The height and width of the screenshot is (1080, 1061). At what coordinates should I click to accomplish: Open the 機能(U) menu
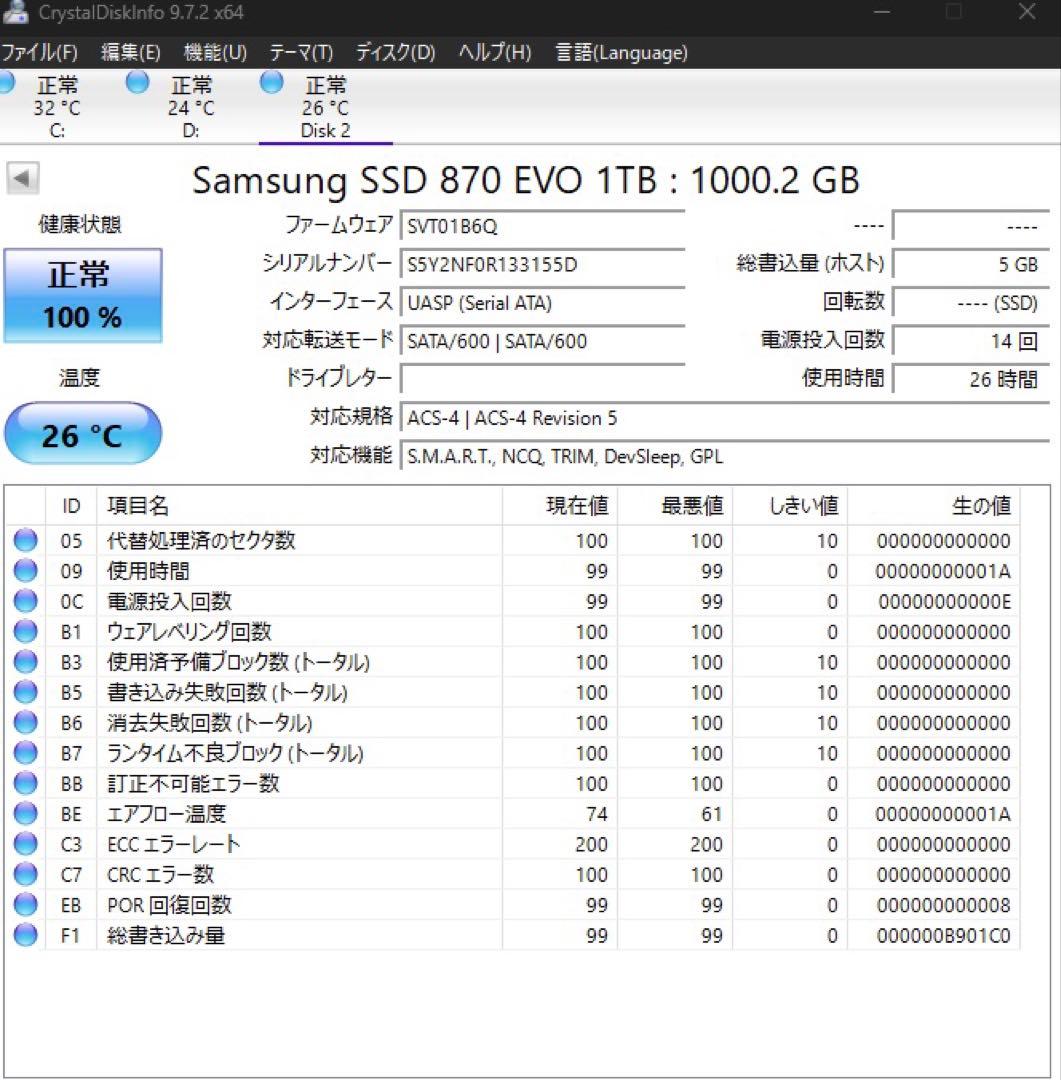(x=213, y=52)
